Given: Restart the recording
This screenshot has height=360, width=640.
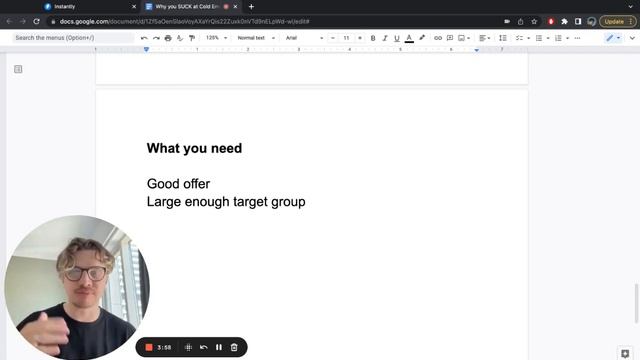Looking at the screenshot, I should click(204, 347).
